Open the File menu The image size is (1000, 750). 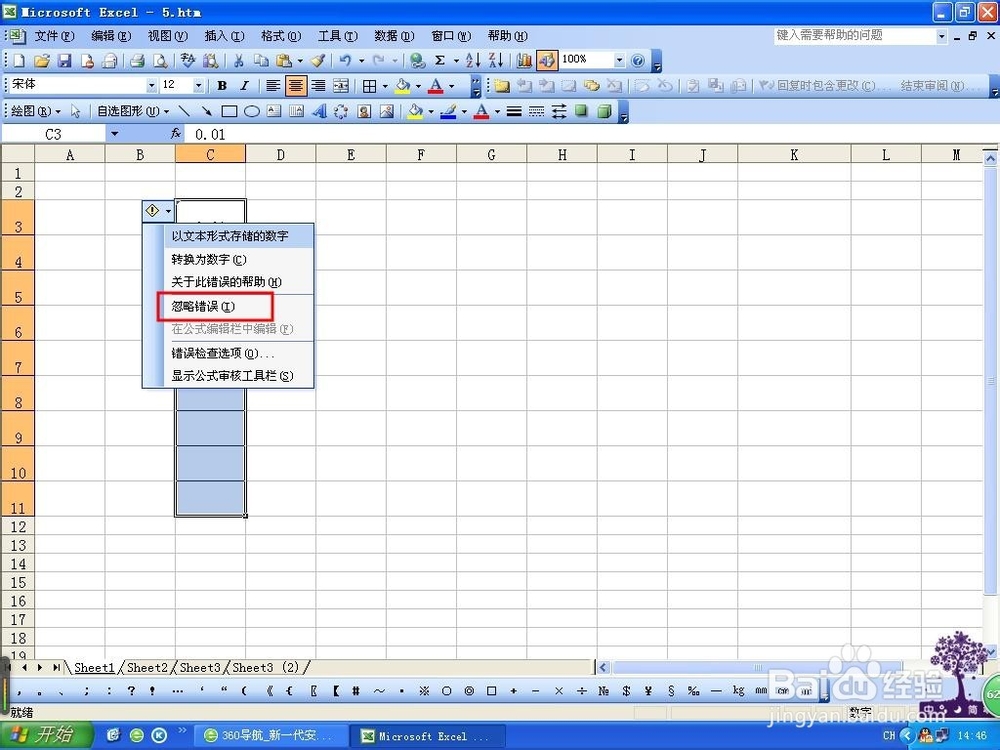click(x=54, y=36)
